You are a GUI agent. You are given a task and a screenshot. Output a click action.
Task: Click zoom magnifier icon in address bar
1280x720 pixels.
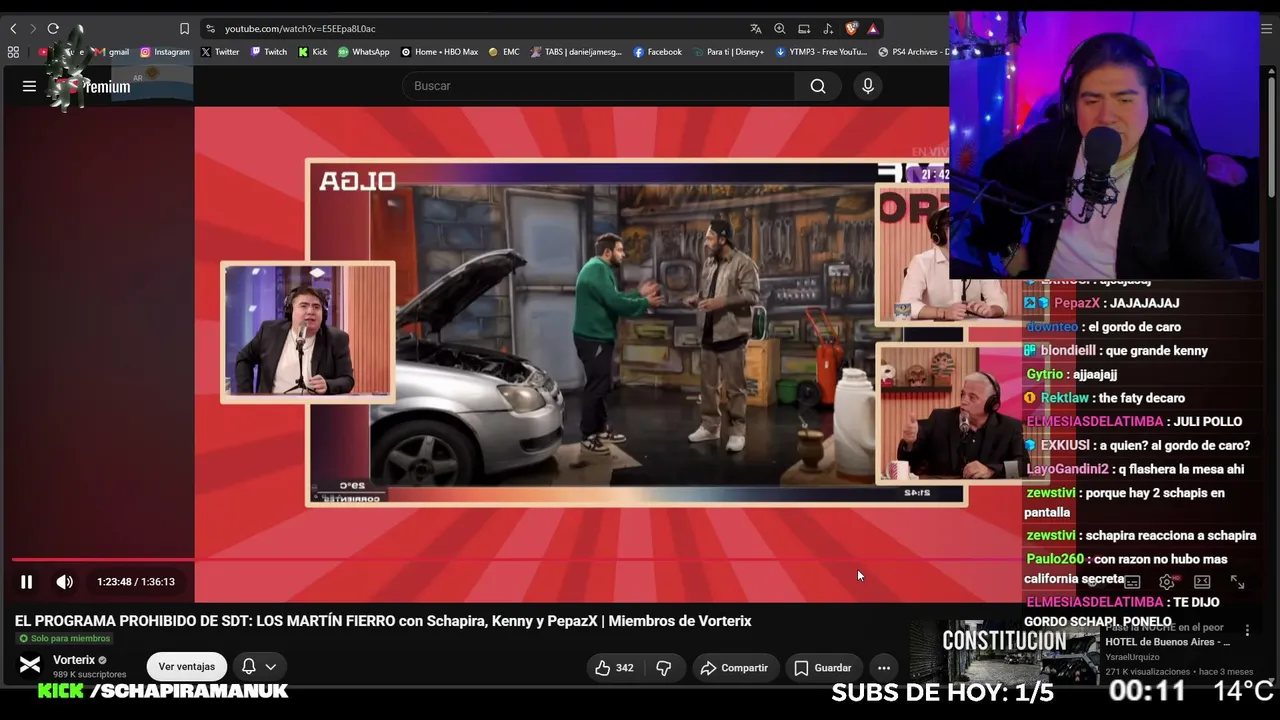click(x=780, y=29)
